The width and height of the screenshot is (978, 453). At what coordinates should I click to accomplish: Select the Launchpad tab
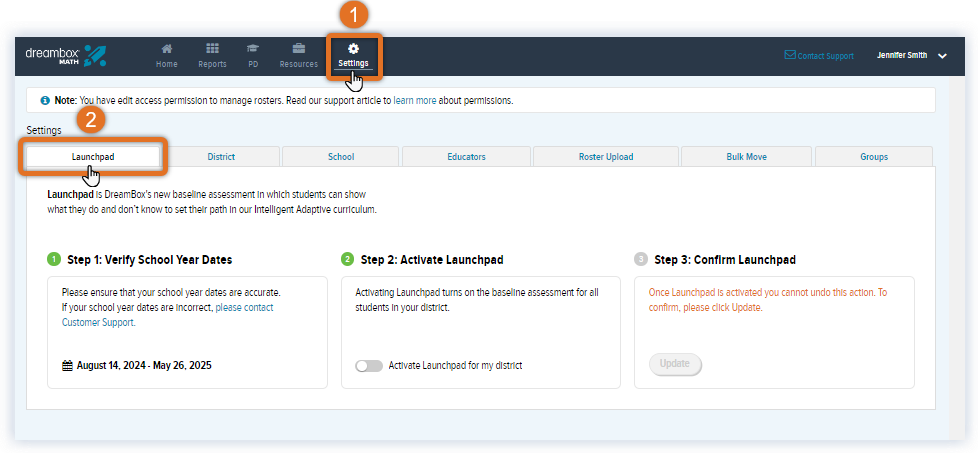pos(93,157)
